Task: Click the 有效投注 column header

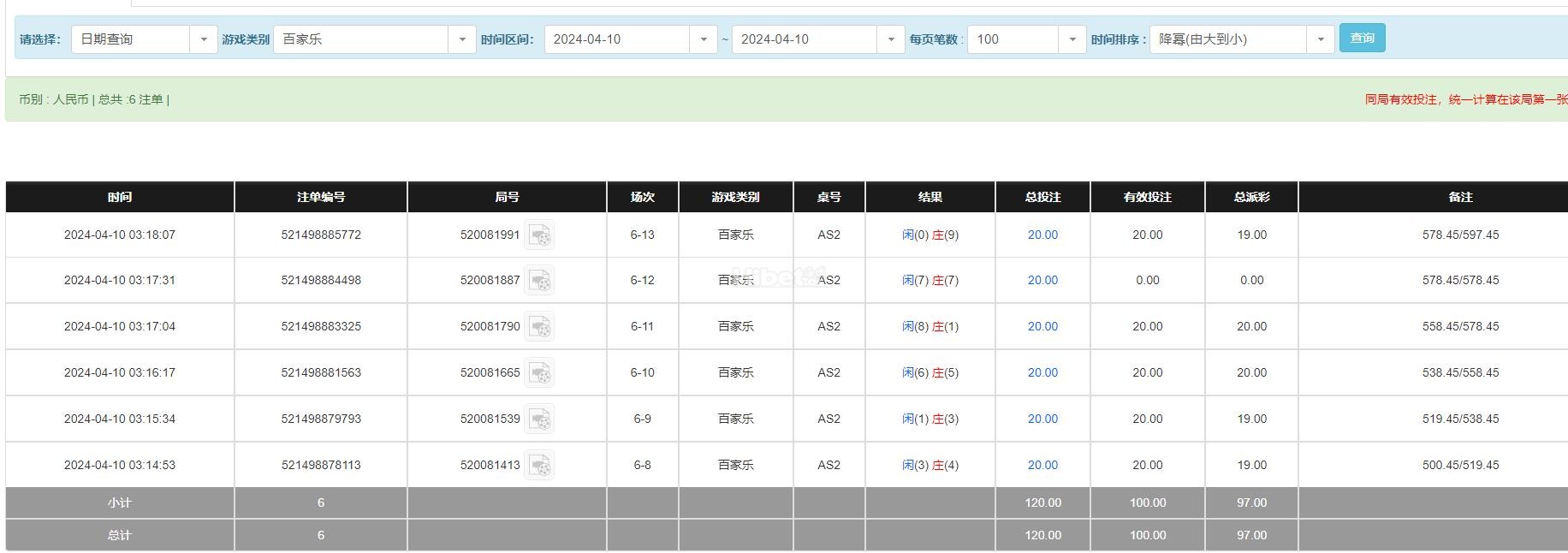Action: (x=1148, y=197)
